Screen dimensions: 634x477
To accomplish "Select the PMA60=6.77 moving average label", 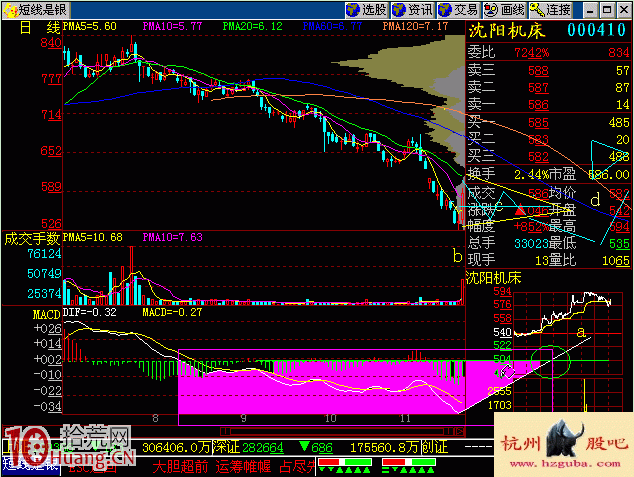I will (x=332, y=27).
